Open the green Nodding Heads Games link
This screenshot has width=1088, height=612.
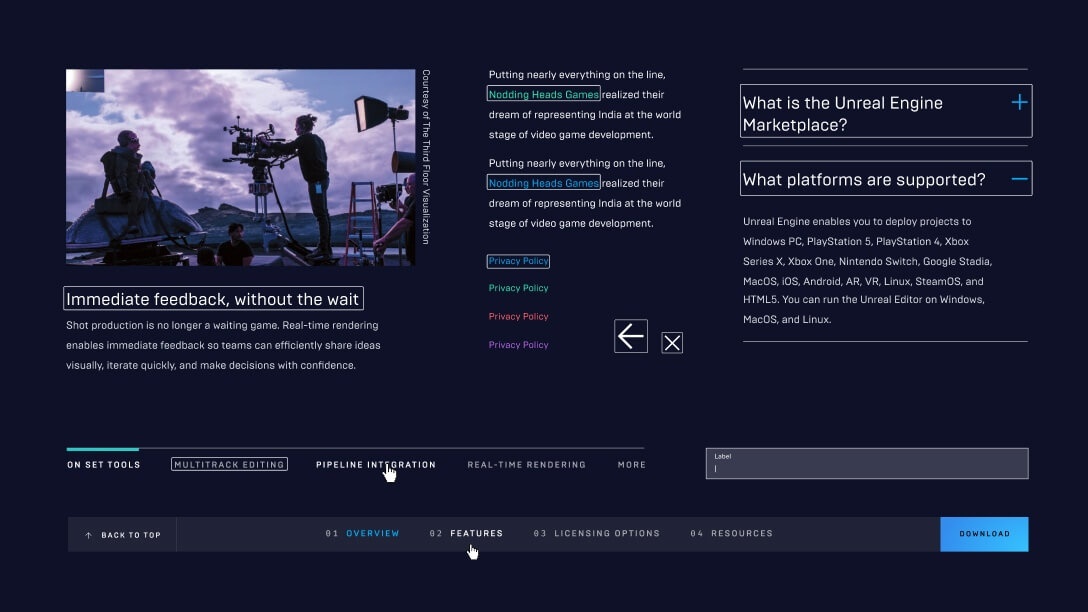543,95
